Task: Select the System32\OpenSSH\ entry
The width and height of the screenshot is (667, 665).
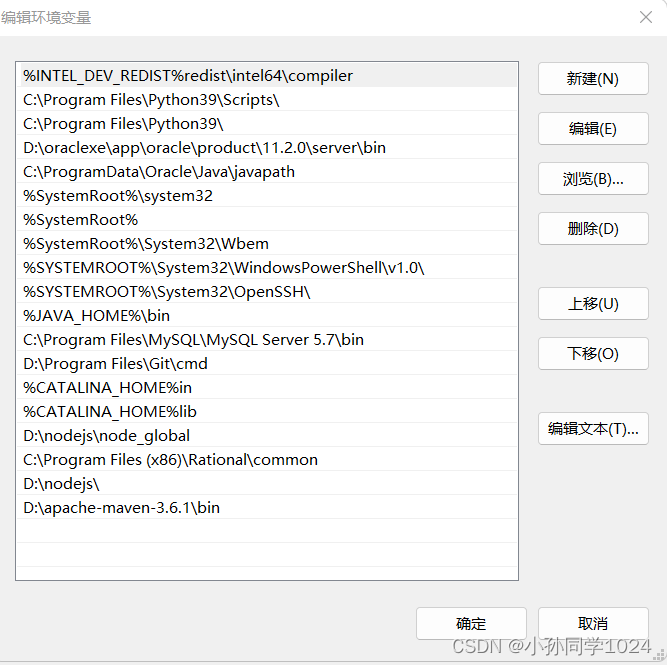Action: pyautogui.click(x=267, y=291)
